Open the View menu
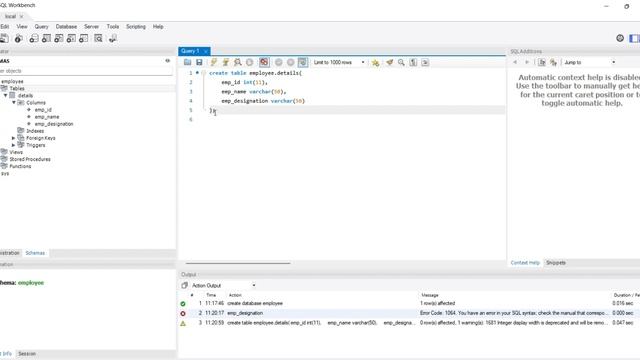Image resolution: width=640 pixels, height=360 pixels. (x=22, y=27)
